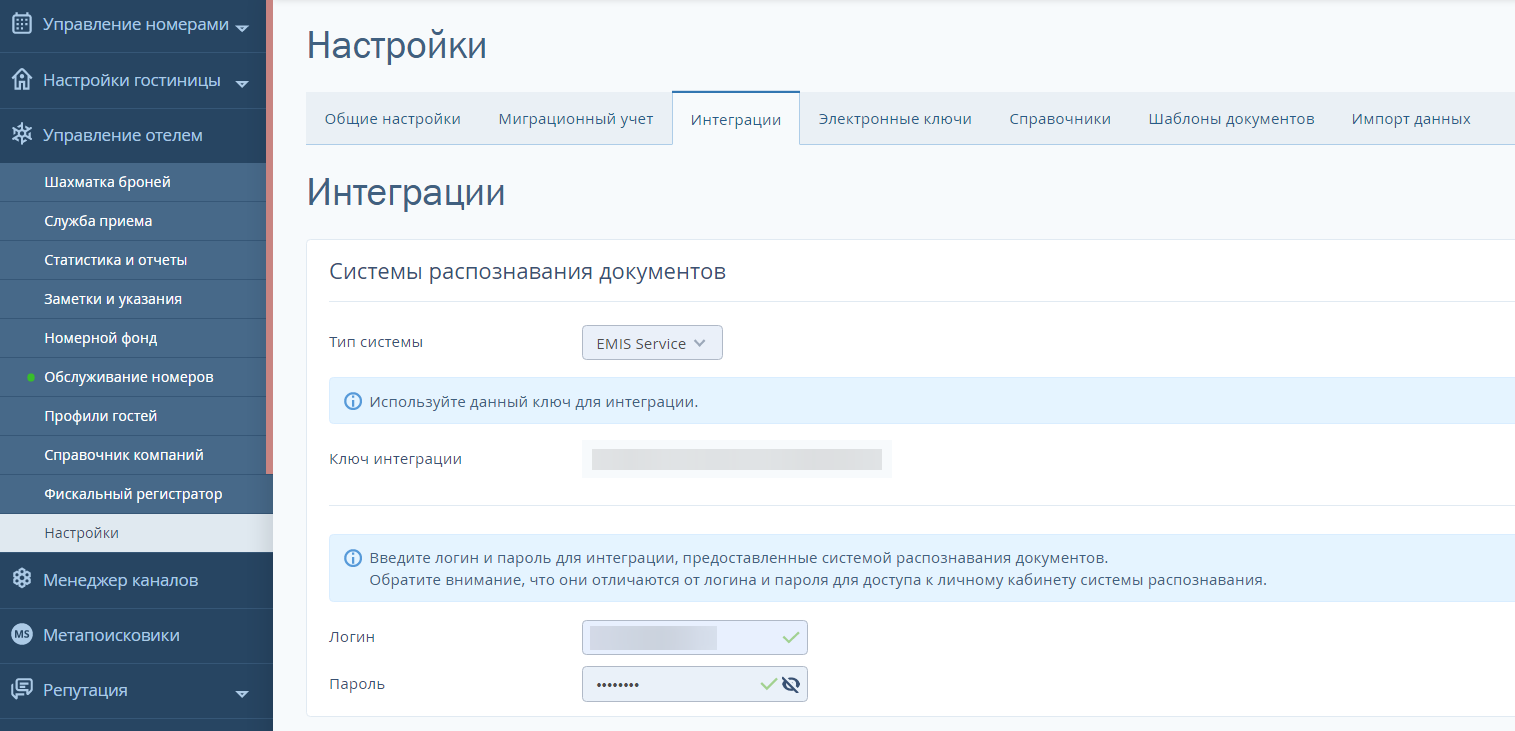Open the Импорт данных tab
Image resolution: width=1515 pixels, height=731 pixels.
click(x=1411, y=119)
